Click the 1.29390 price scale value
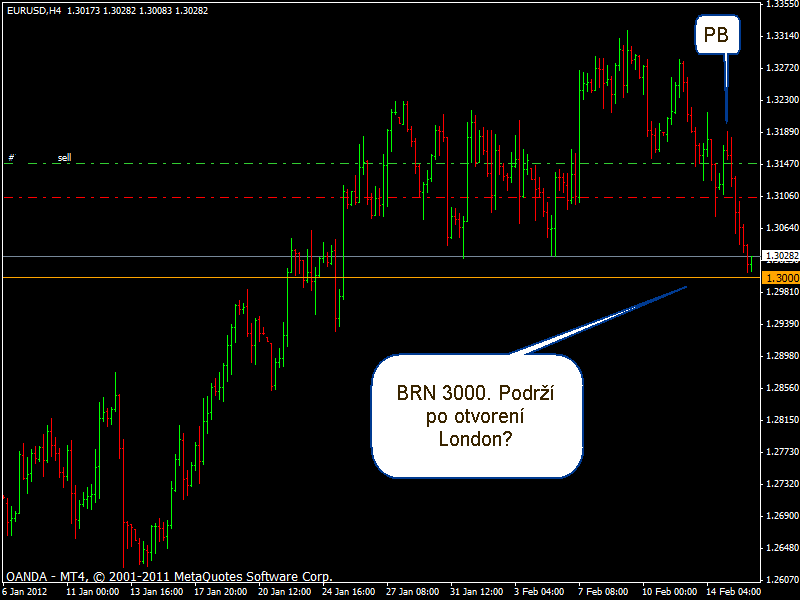Image resolution: width=800 pixels, height=600 pixels. pos(782,323)
